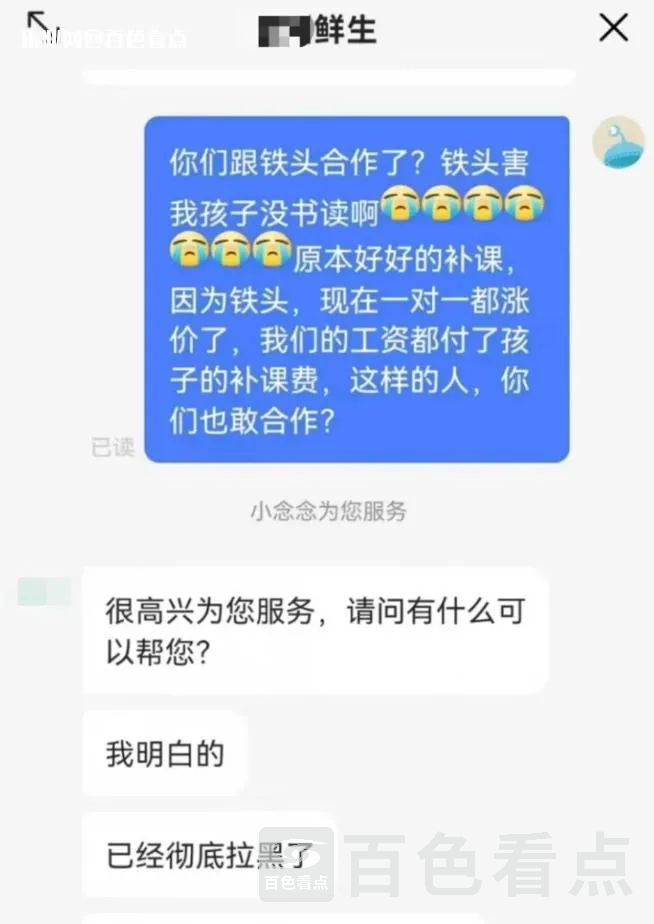Viewport: 654px width, 924px height.
Task: Tap the partially visible bubble at chat top
Action: click(329, 77)
